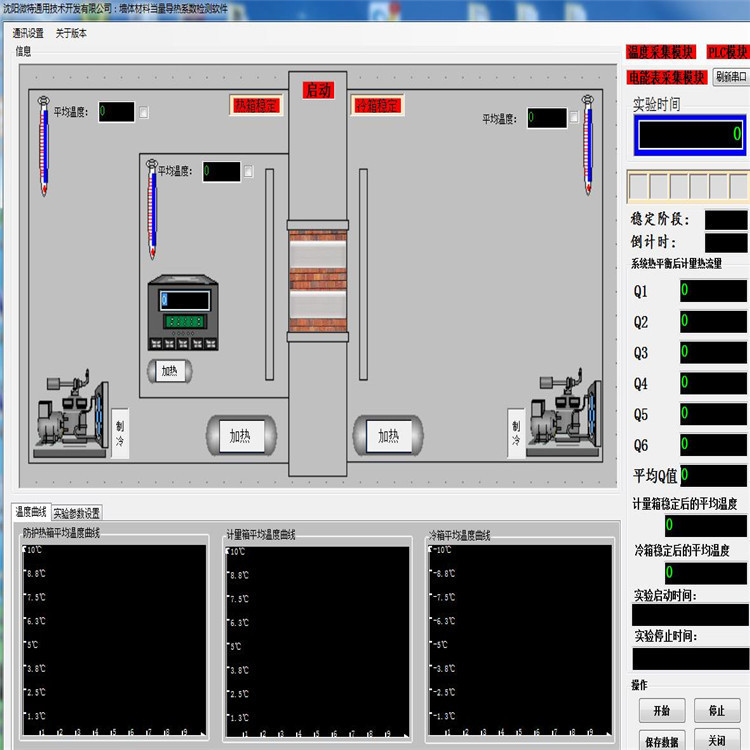Toggle checkbox beside hot box 平均温度 field

pyautogui.click(x=144, y=112)
